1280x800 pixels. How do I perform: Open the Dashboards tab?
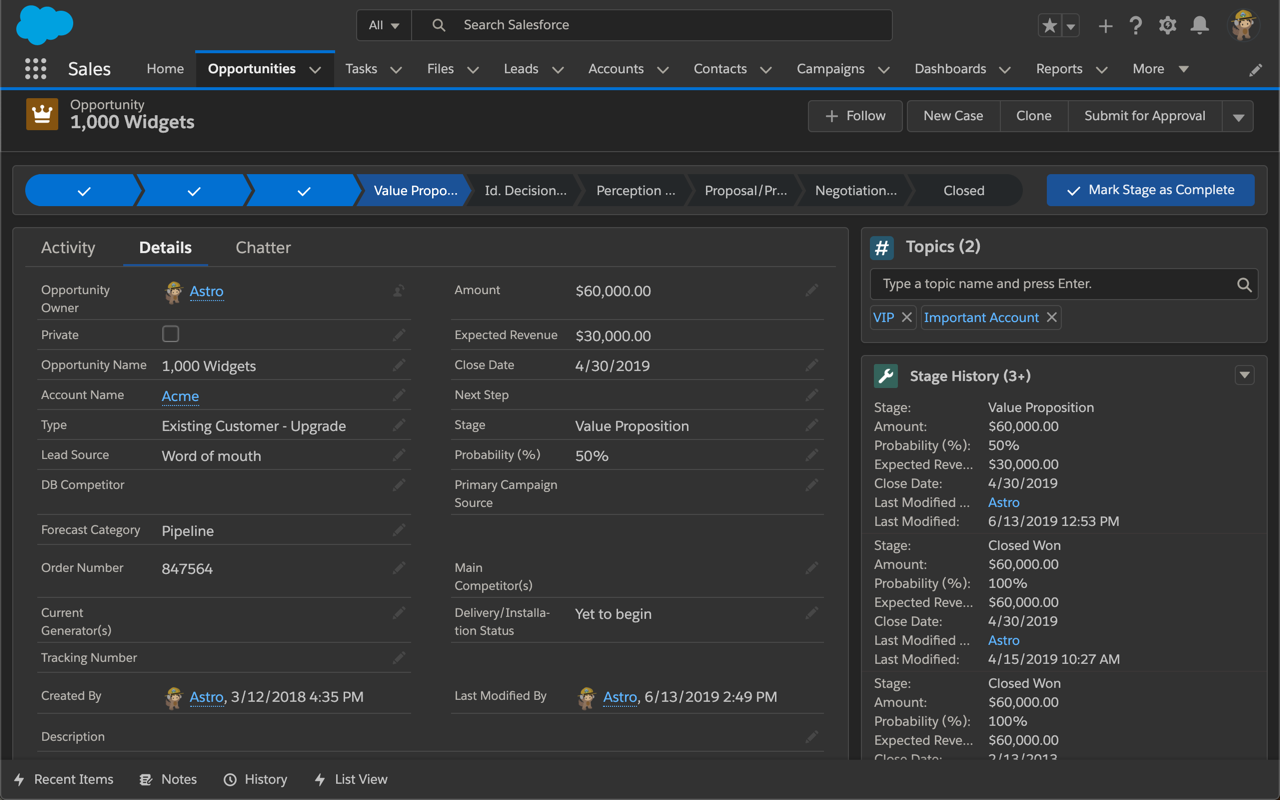pyautogui.click(x=950, y=69)
